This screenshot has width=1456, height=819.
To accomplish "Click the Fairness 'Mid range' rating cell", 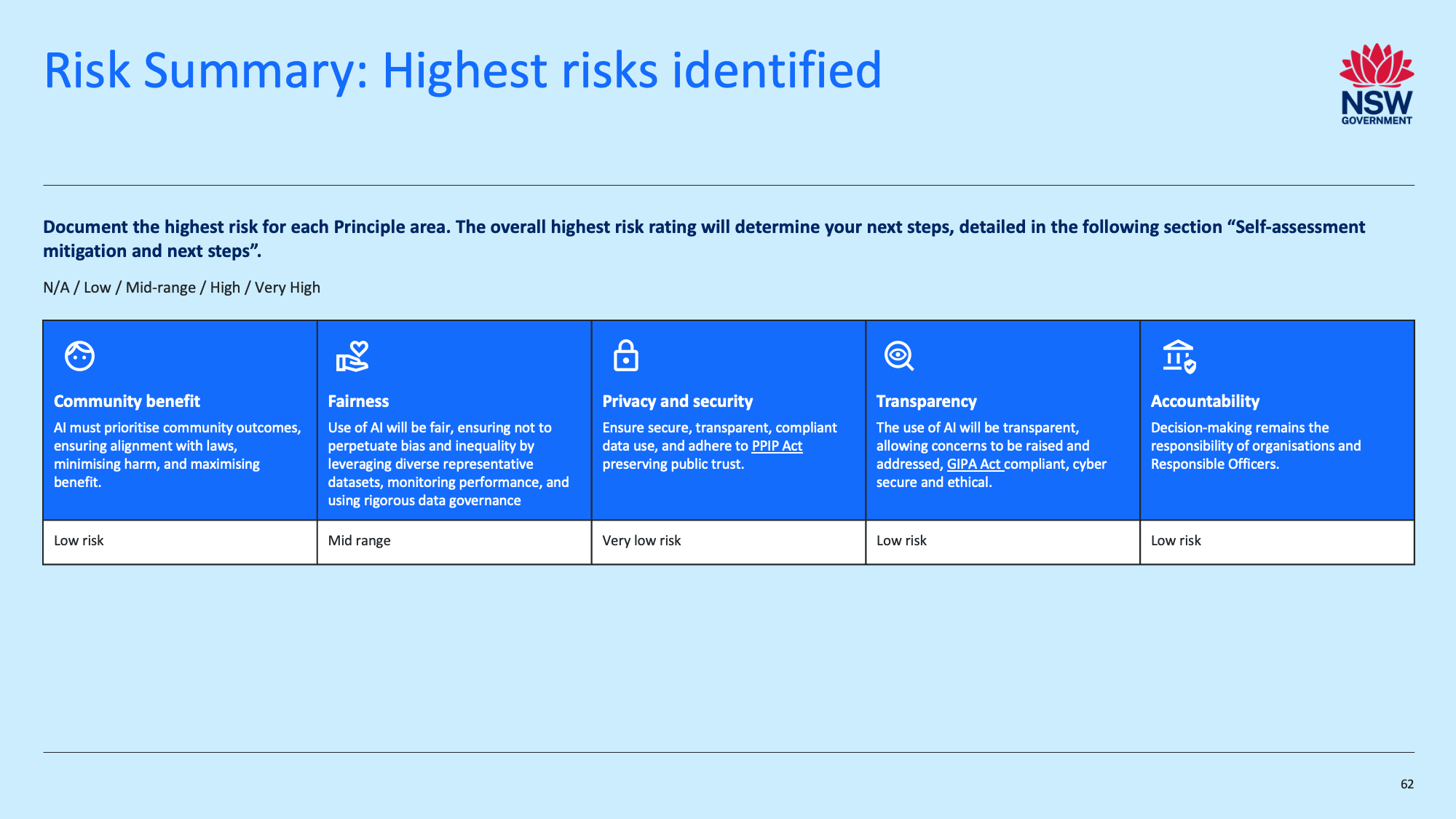I will coord(359,540).
